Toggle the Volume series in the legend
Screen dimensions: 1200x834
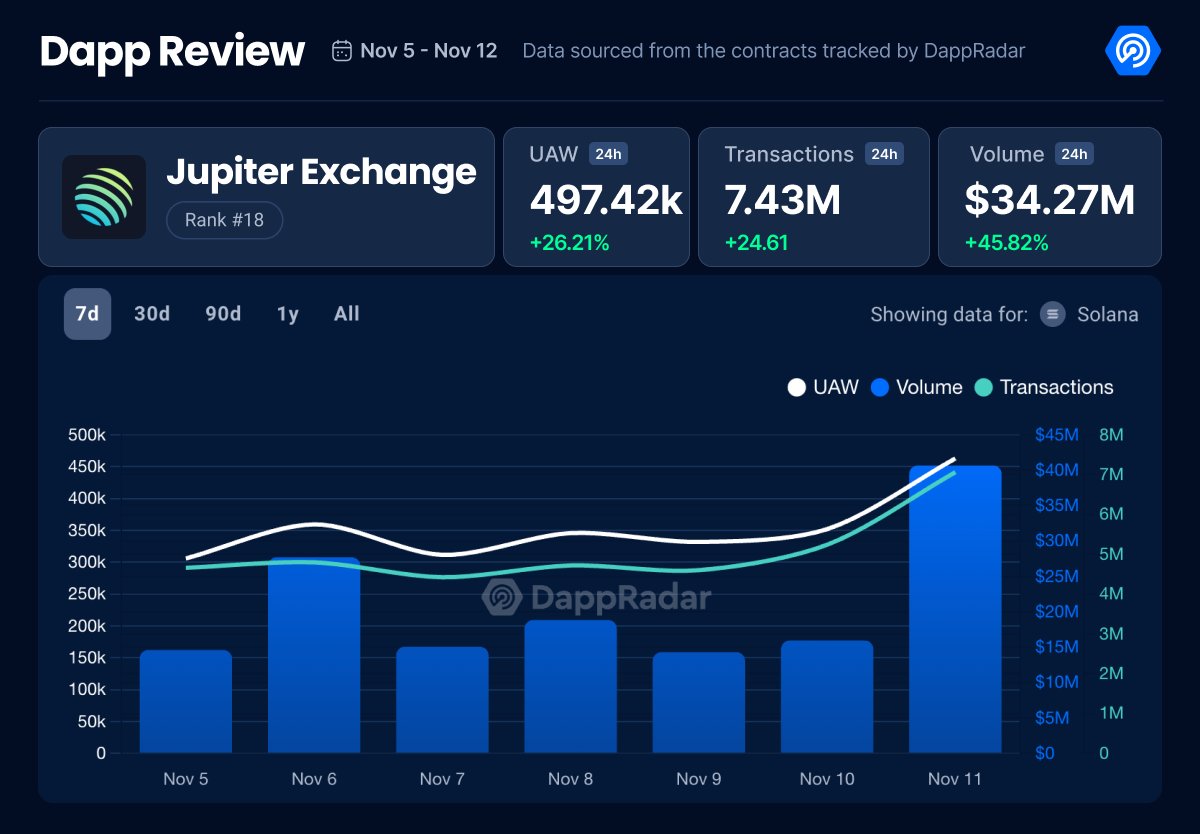click(916, 387)
